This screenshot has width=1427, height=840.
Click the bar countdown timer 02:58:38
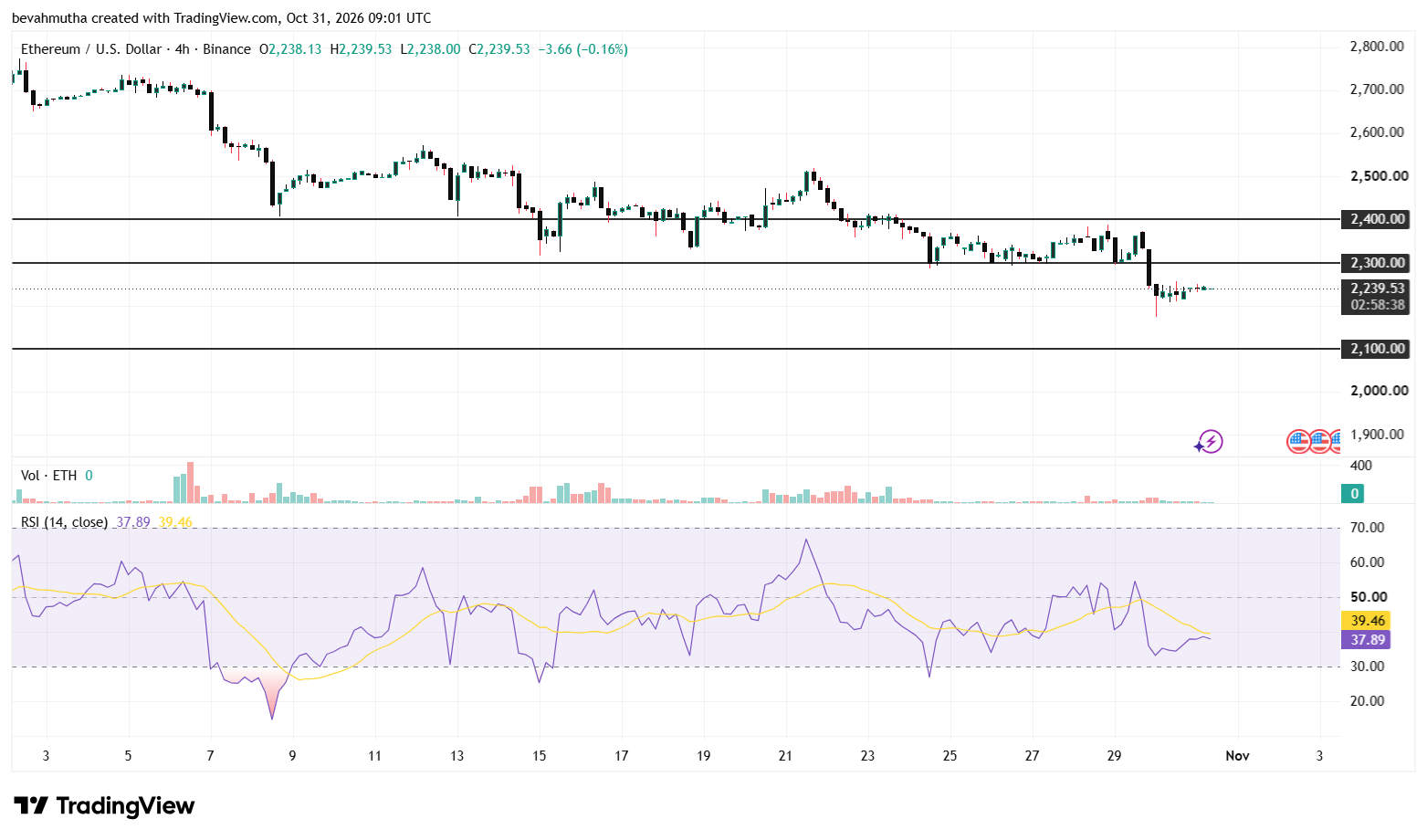(1376, 305)
